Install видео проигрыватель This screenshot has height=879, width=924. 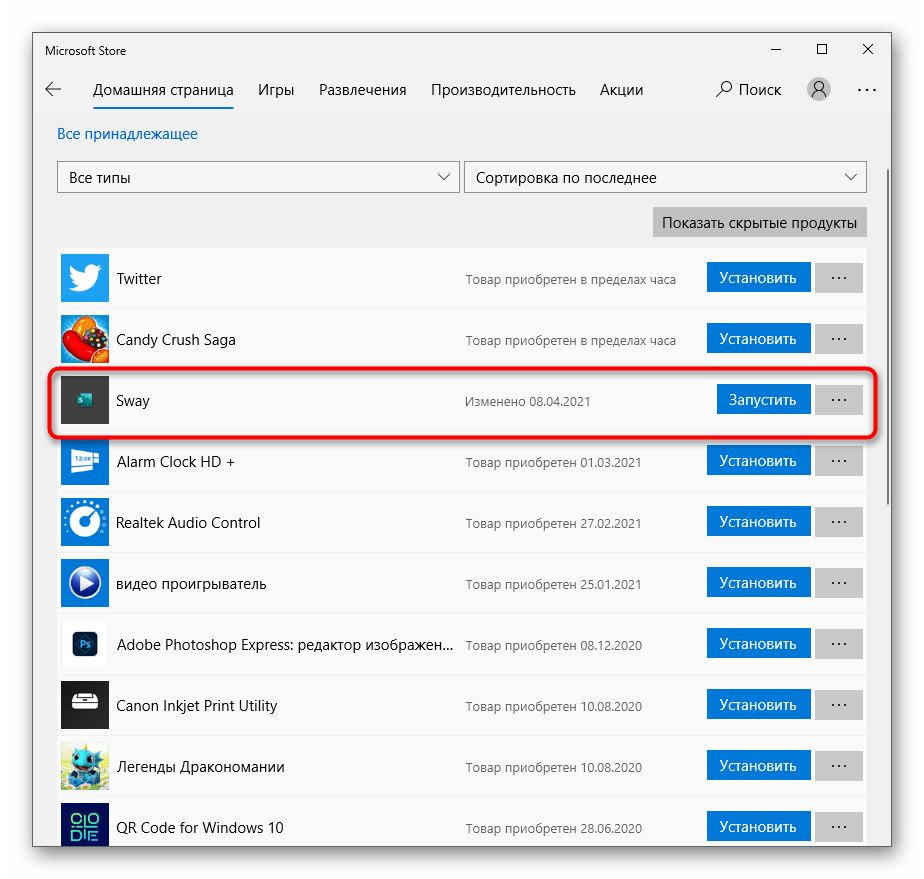tap(758, 583)
